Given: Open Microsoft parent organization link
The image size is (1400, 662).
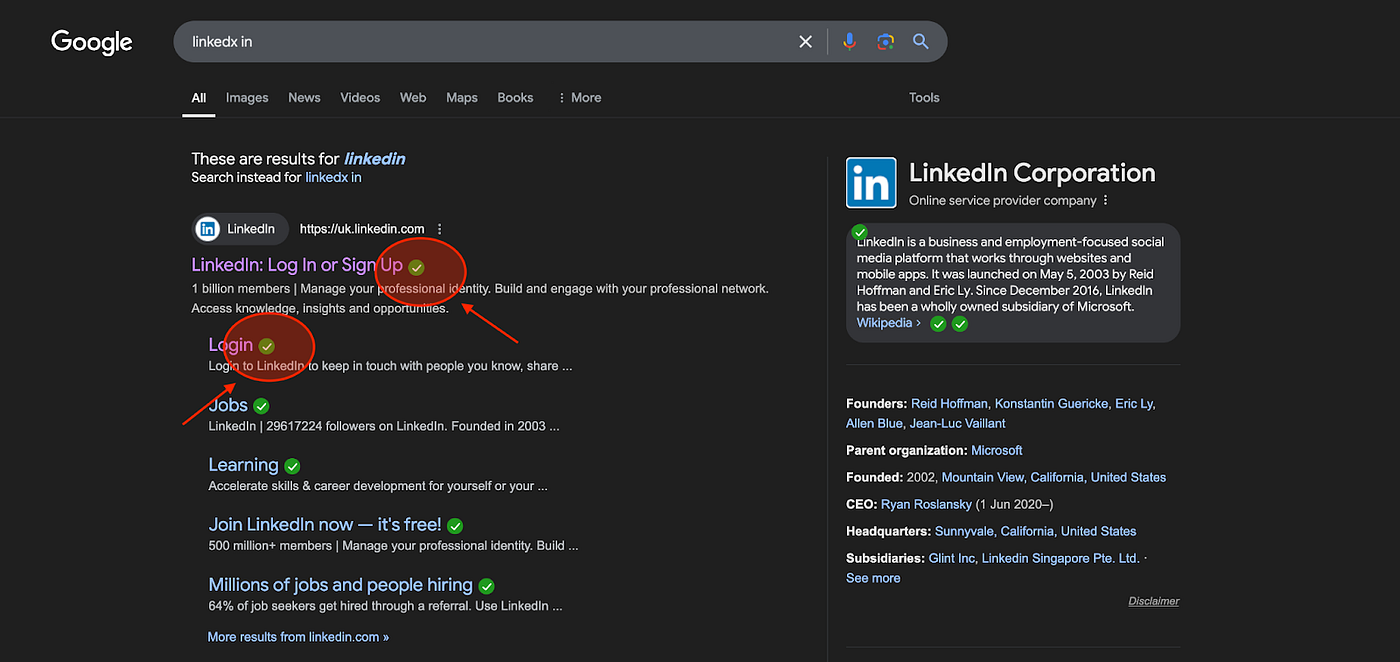Looking at the screenshot, I should click(x=997, y=451).
